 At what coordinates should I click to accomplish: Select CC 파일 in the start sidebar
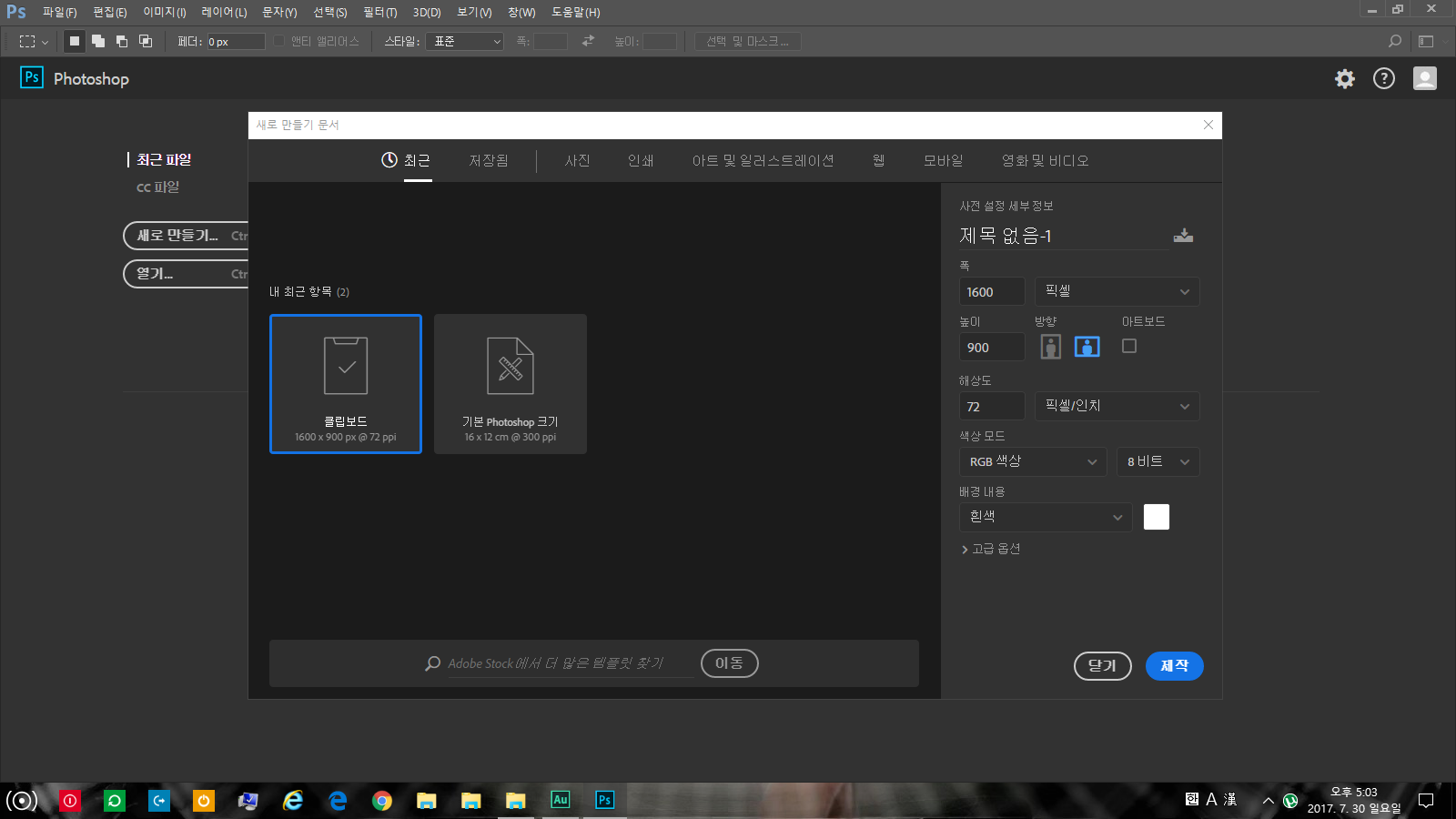(158, 187)
